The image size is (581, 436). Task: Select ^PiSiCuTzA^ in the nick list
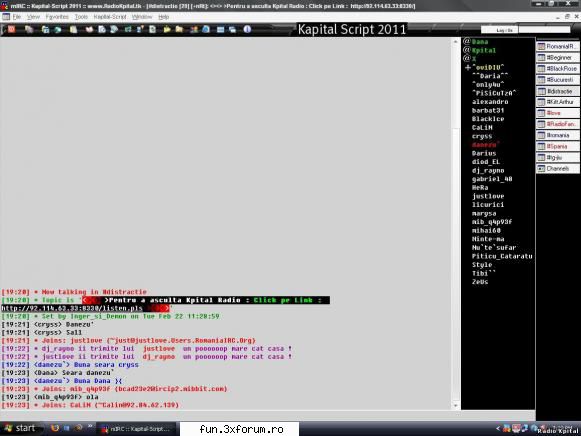click(x=494, y=93)
